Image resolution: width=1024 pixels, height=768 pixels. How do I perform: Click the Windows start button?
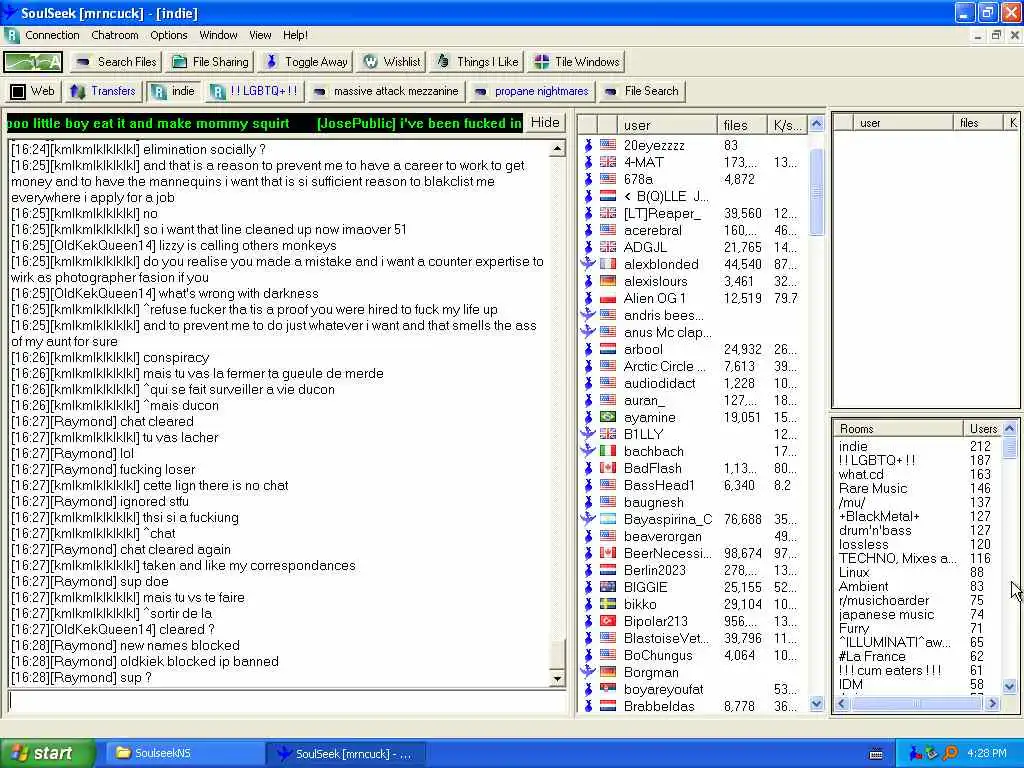pyautogui.click(x=47, y=753)
